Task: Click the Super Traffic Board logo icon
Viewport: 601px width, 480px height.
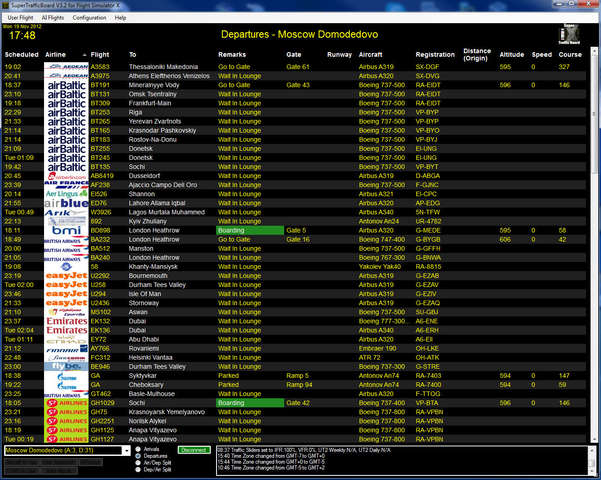Action: click(569, 34)
